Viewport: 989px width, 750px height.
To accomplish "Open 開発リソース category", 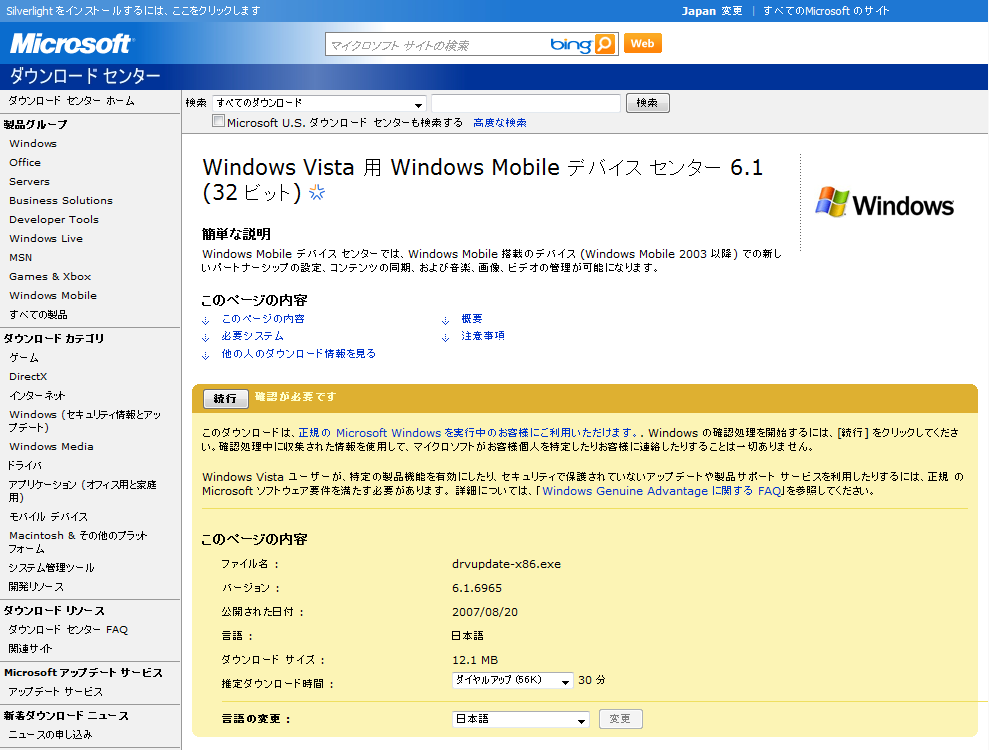I will click(36, 587).
